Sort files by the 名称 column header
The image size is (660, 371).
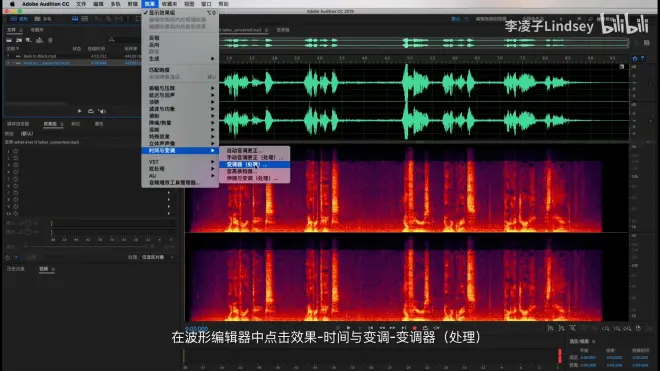13,49
